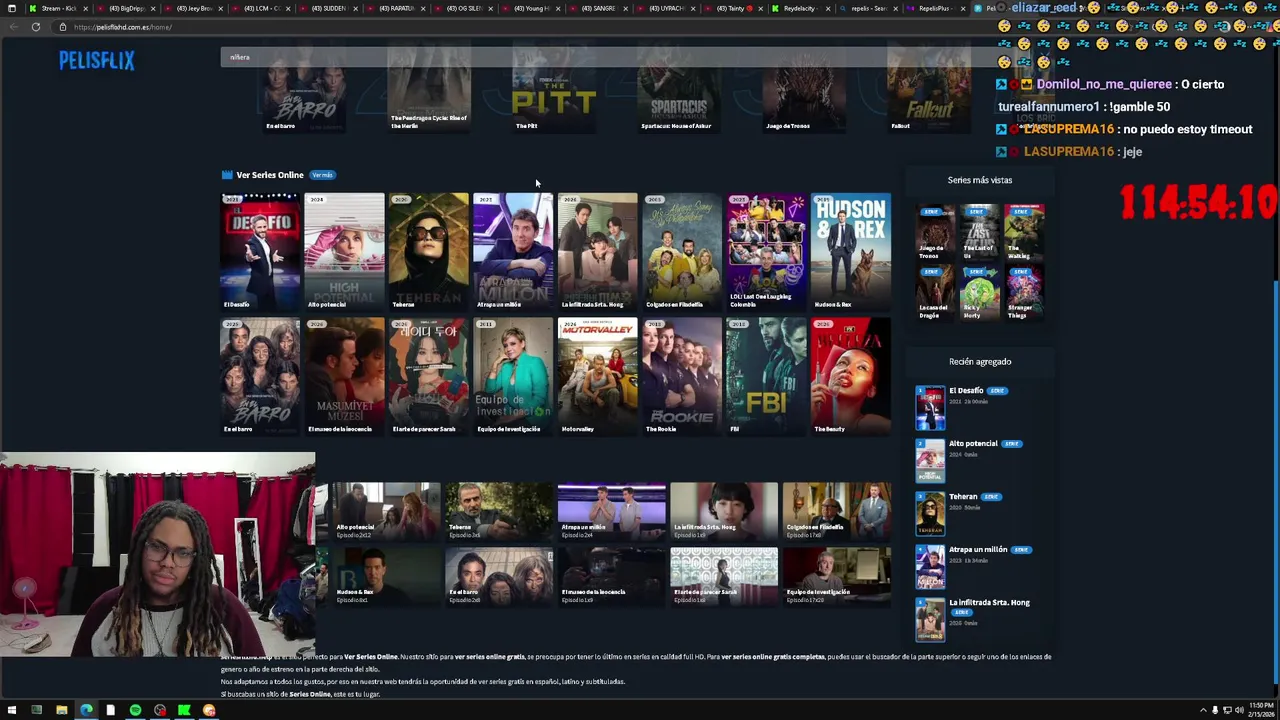Viewport: 1280px width, 720px height.
Task: Open The Beauty series poster
Action: 850,376
